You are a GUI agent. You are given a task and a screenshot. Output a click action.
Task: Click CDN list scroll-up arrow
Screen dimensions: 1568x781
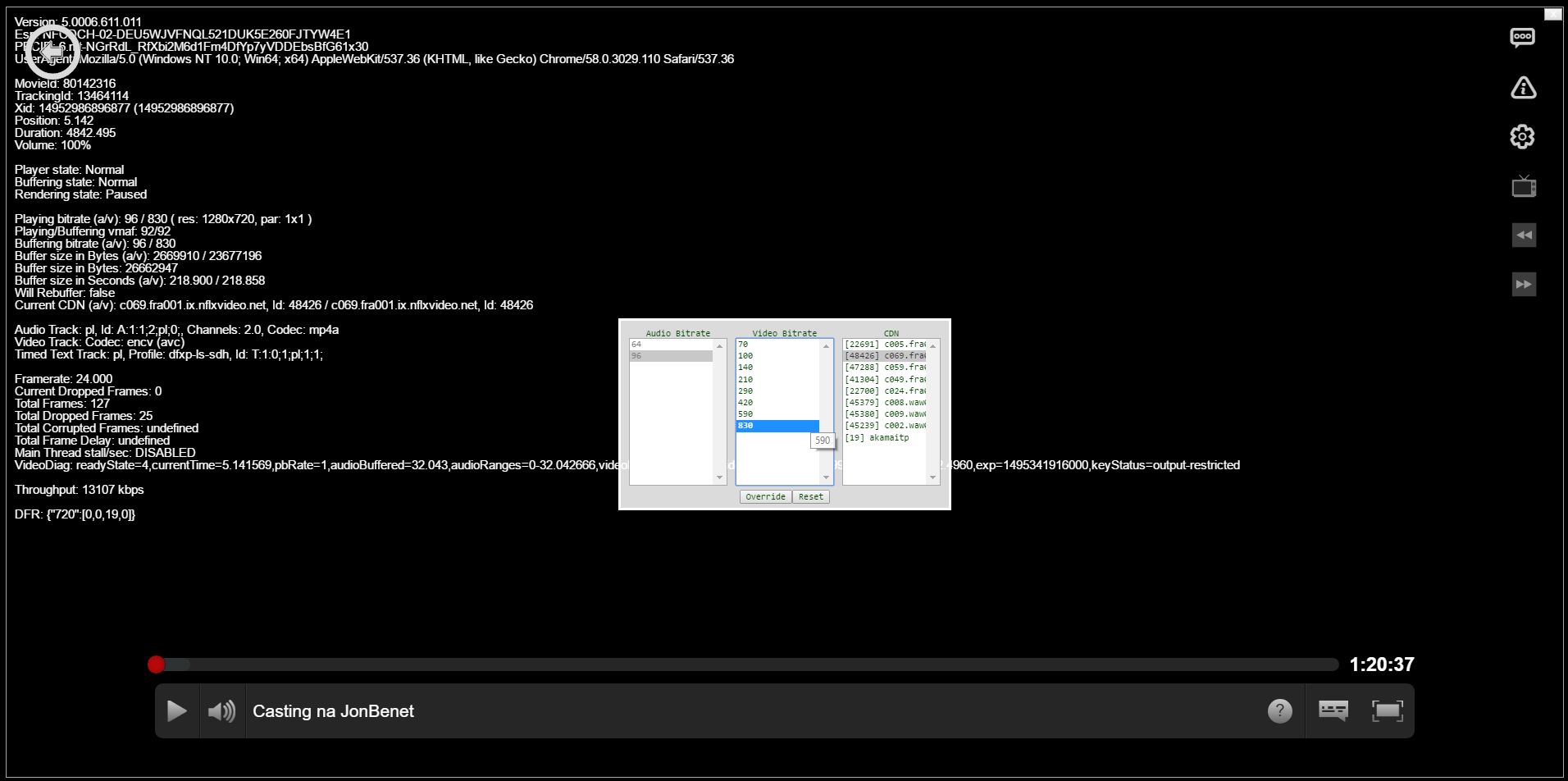932,346
